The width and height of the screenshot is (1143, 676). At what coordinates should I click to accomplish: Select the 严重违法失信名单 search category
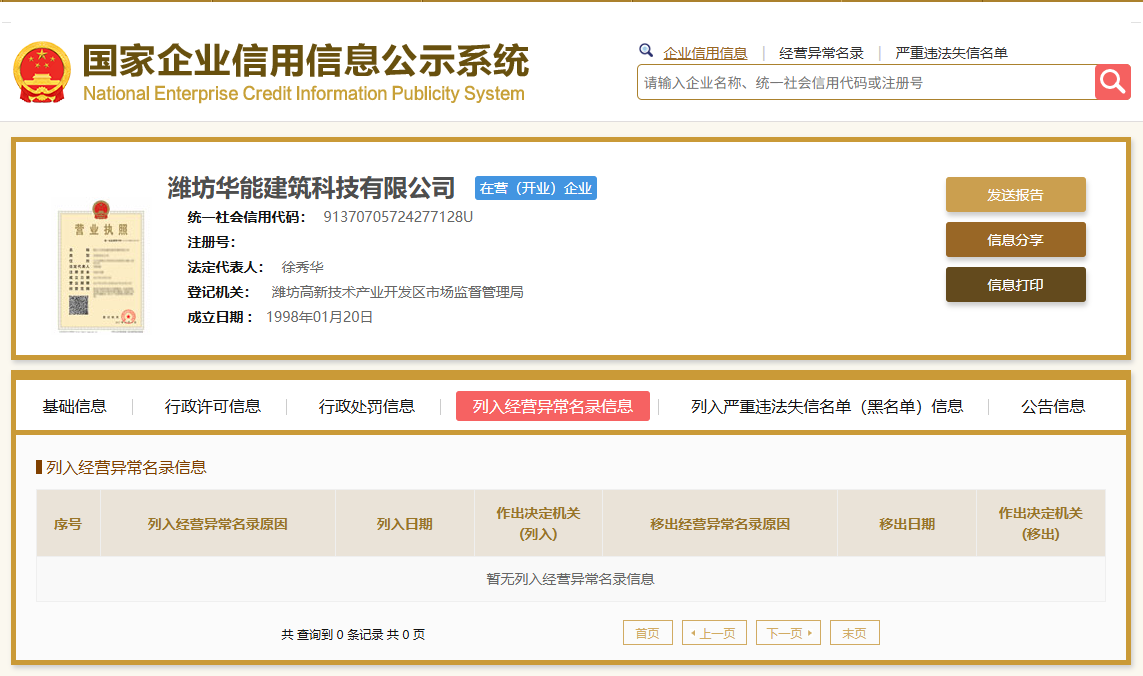[951, 53]
